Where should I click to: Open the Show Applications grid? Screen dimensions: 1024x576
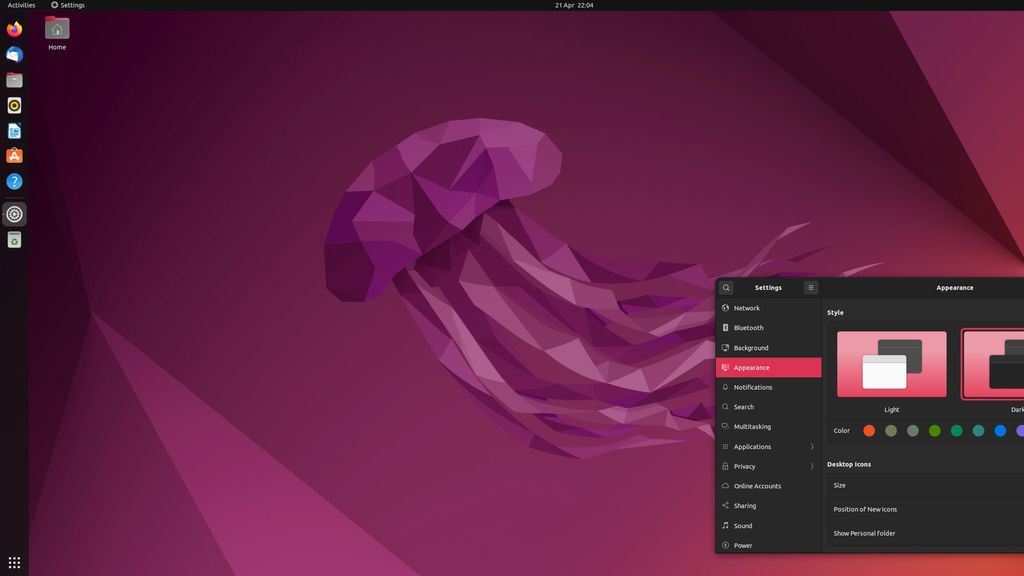pyautogui.click(x=13, y=562)
